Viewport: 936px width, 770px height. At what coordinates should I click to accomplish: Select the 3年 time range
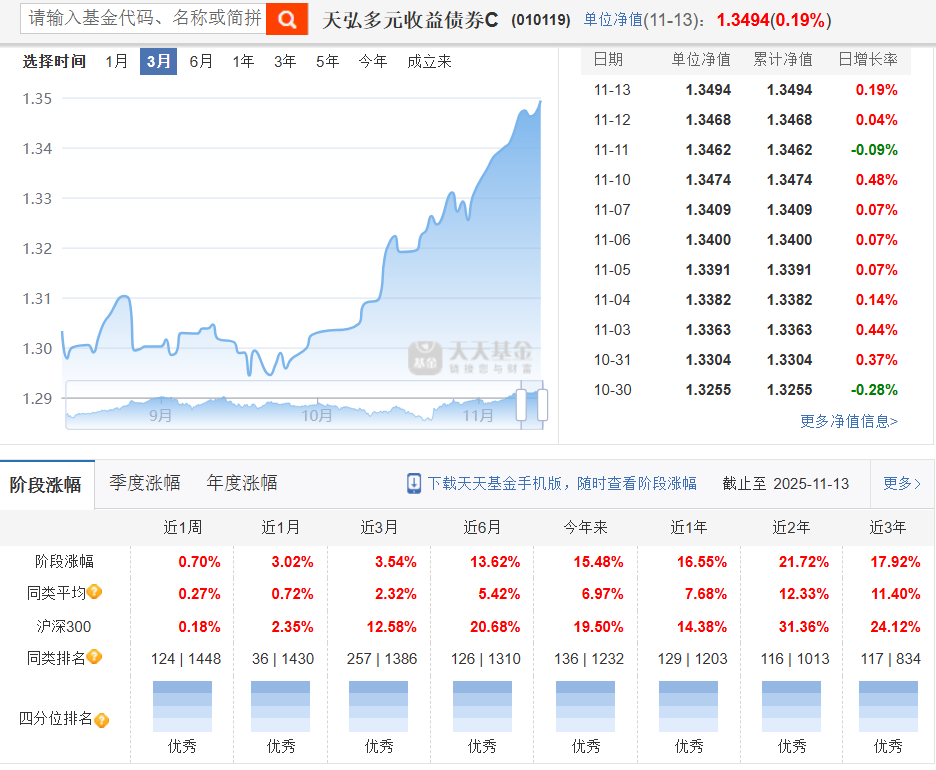[x=285, y=61]
